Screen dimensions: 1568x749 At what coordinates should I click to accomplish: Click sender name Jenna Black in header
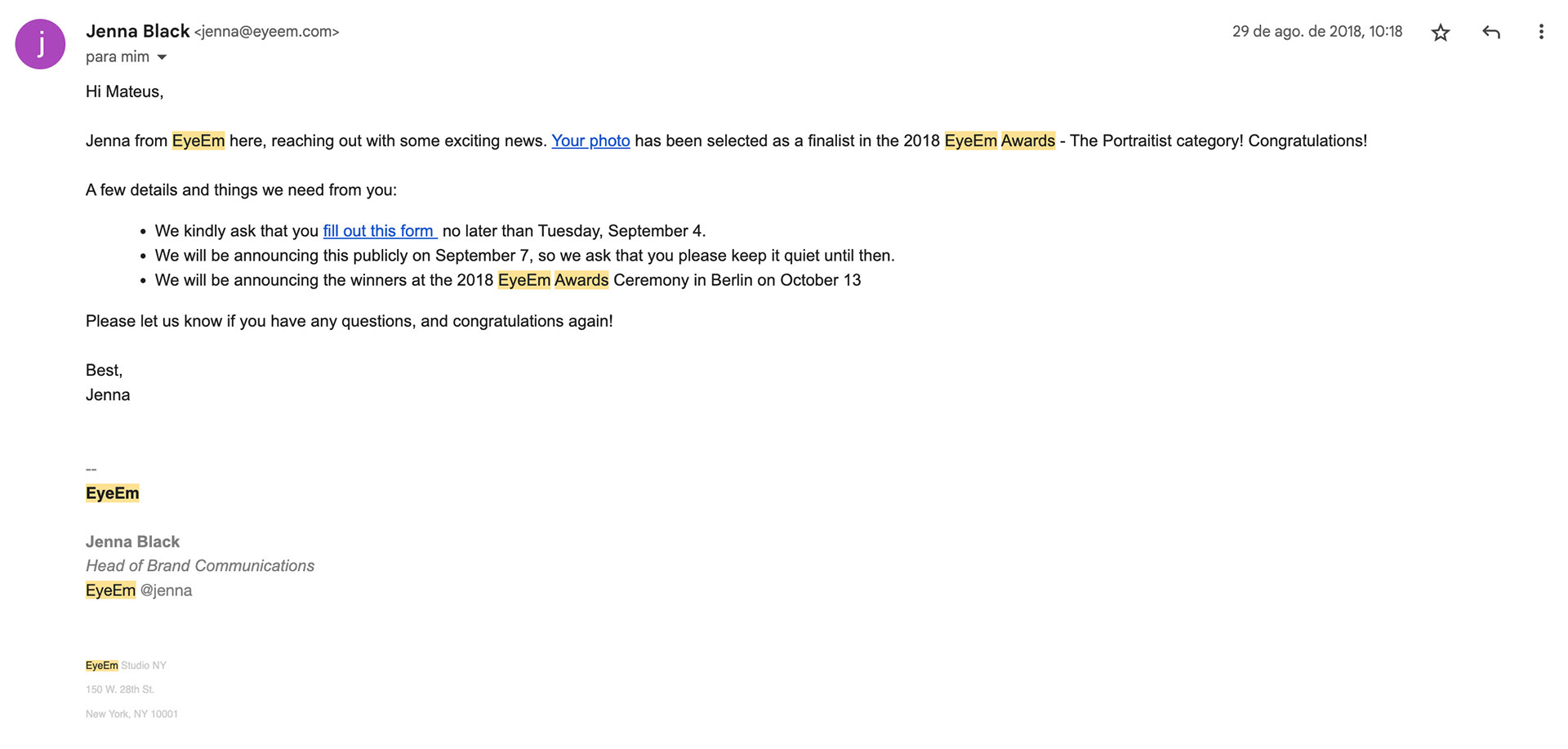tap(137, 31)
